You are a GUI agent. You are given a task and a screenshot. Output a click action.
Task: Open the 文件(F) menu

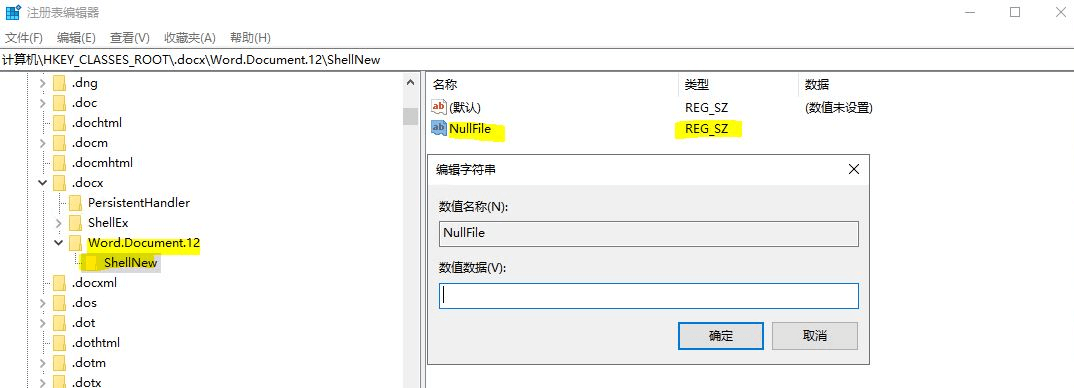(x=24, y=38)
